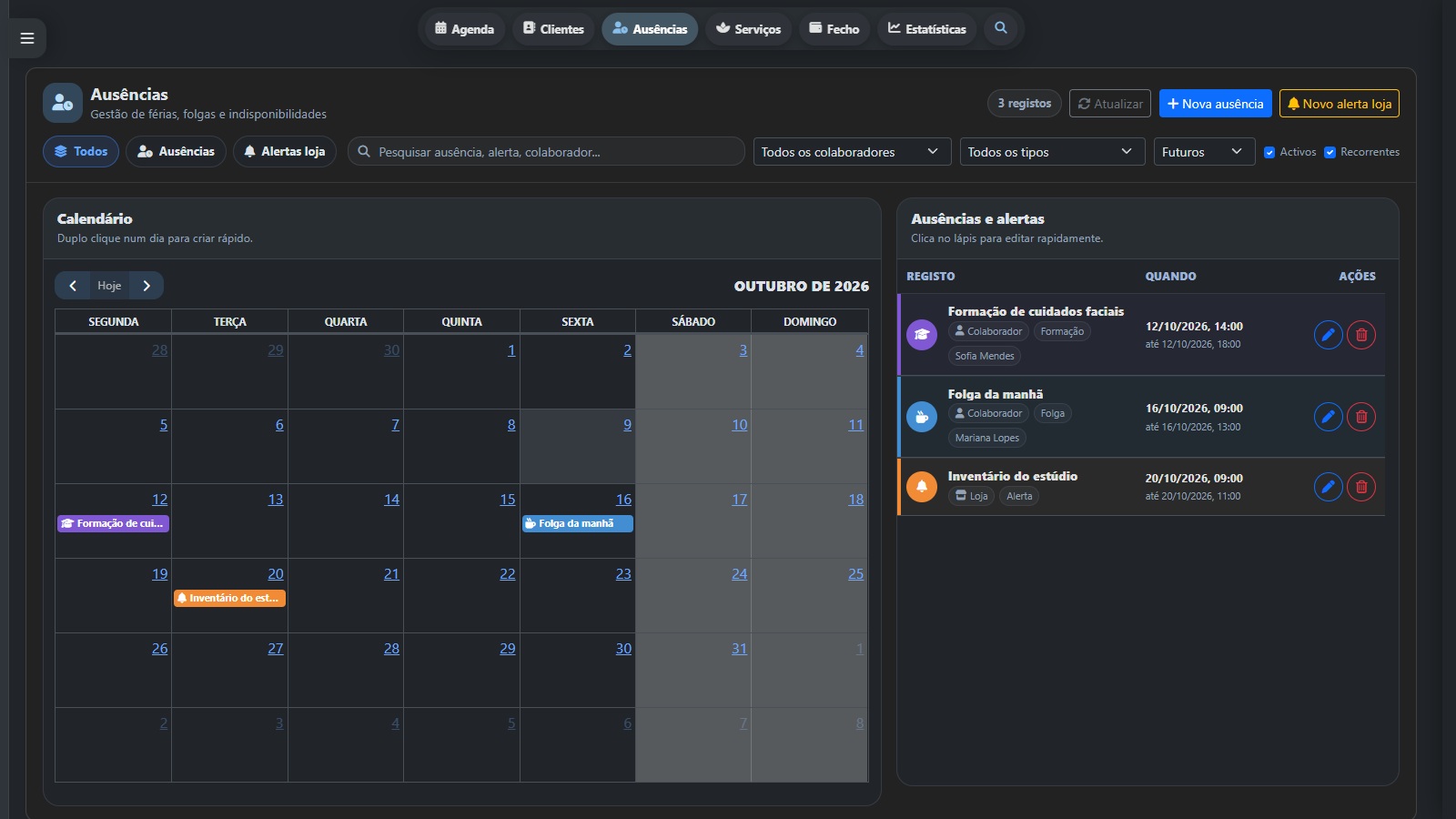Open the Futuros period dropdown

point(1204,152)
